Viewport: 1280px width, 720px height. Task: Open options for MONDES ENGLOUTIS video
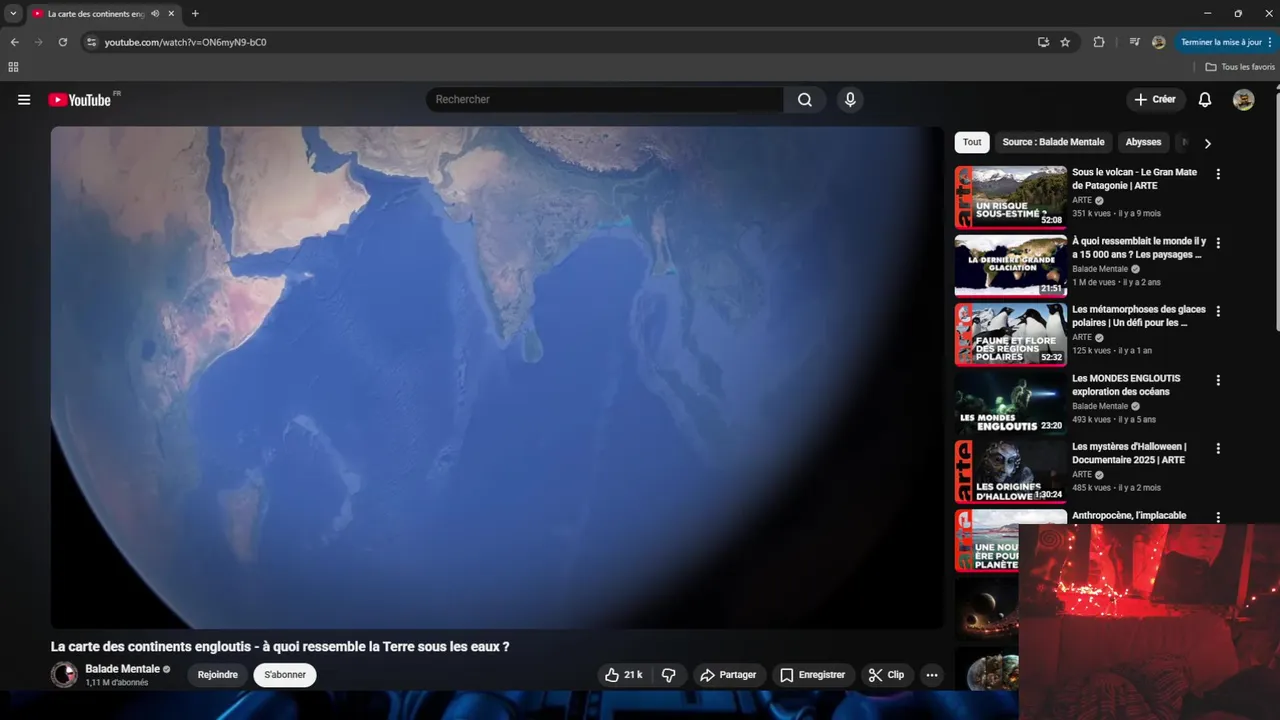pos(1218,380)
